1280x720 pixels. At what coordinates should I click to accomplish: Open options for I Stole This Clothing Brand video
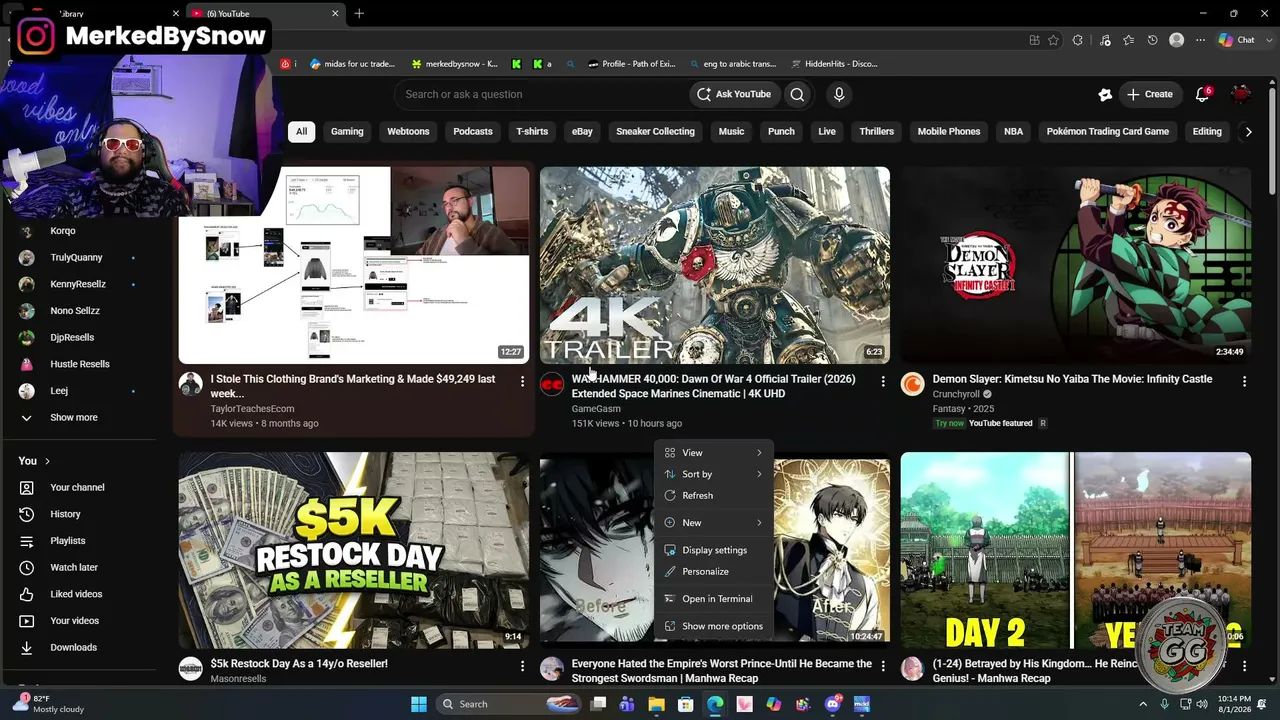click(522, 381)
